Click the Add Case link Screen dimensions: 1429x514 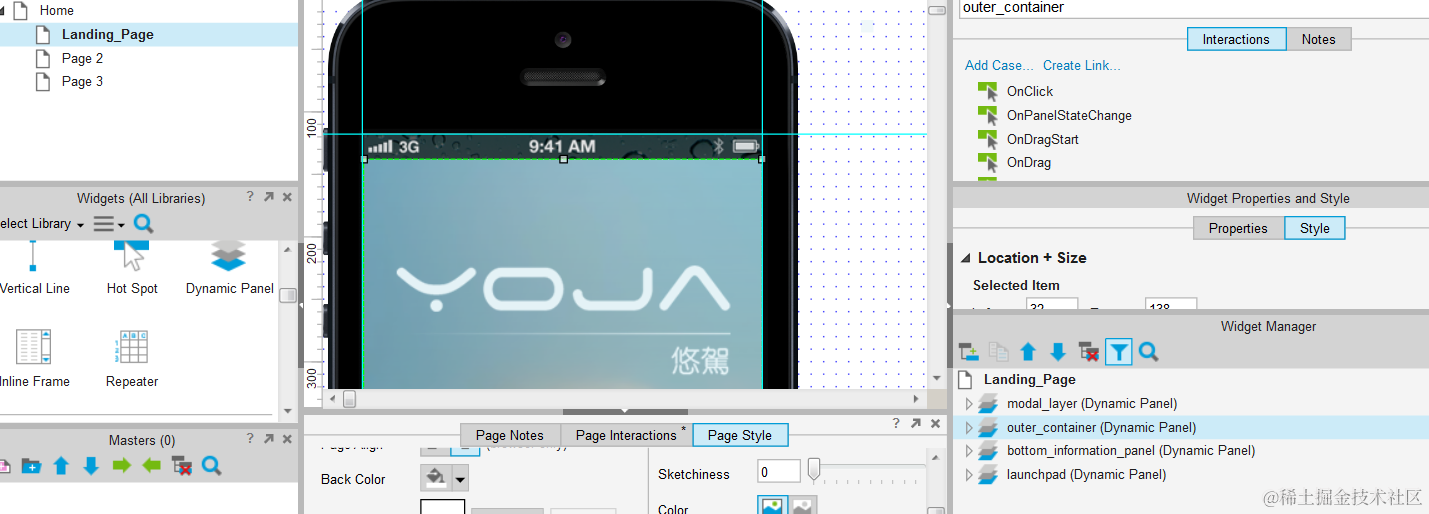[999, 65]
